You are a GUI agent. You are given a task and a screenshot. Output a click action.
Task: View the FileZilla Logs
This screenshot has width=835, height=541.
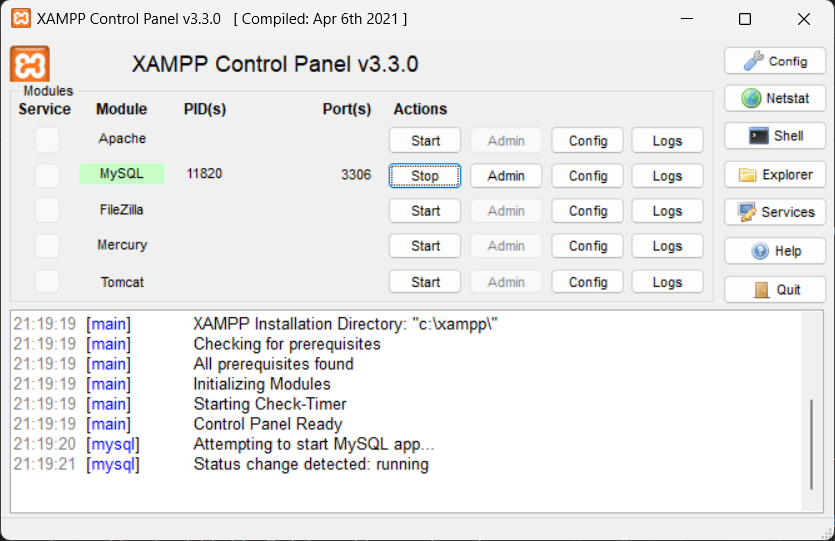tap(667, 211)
